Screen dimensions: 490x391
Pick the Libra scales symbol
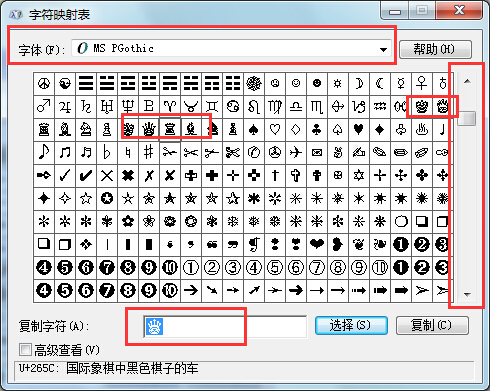pos(296,107)
